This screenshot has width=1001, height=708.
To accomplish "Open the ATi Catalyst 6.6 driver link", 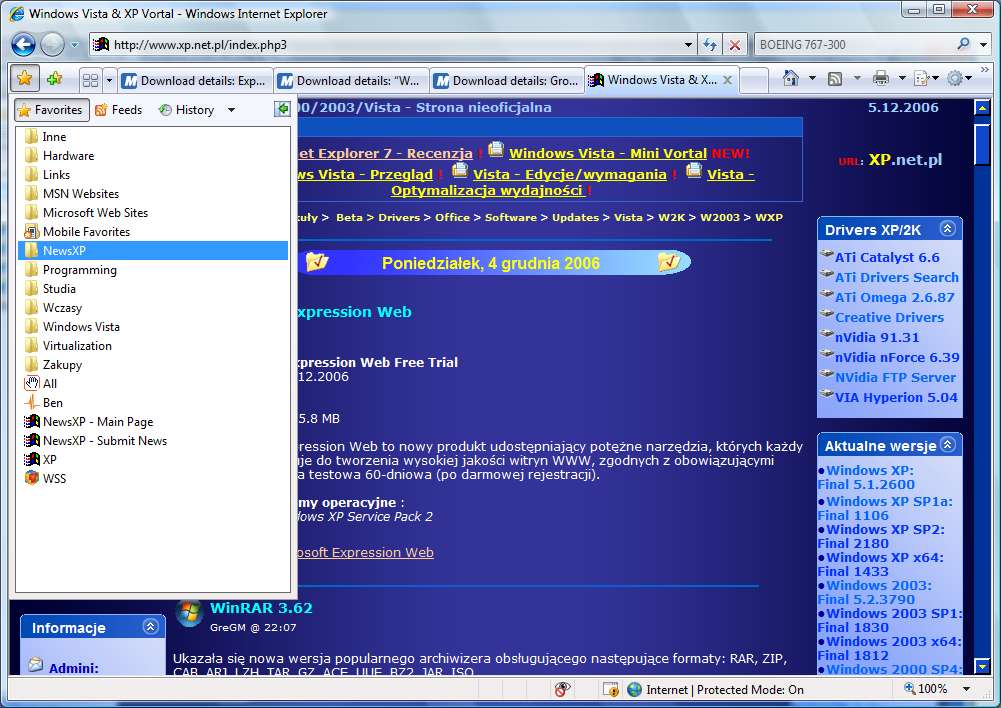I will pos(887,257).
